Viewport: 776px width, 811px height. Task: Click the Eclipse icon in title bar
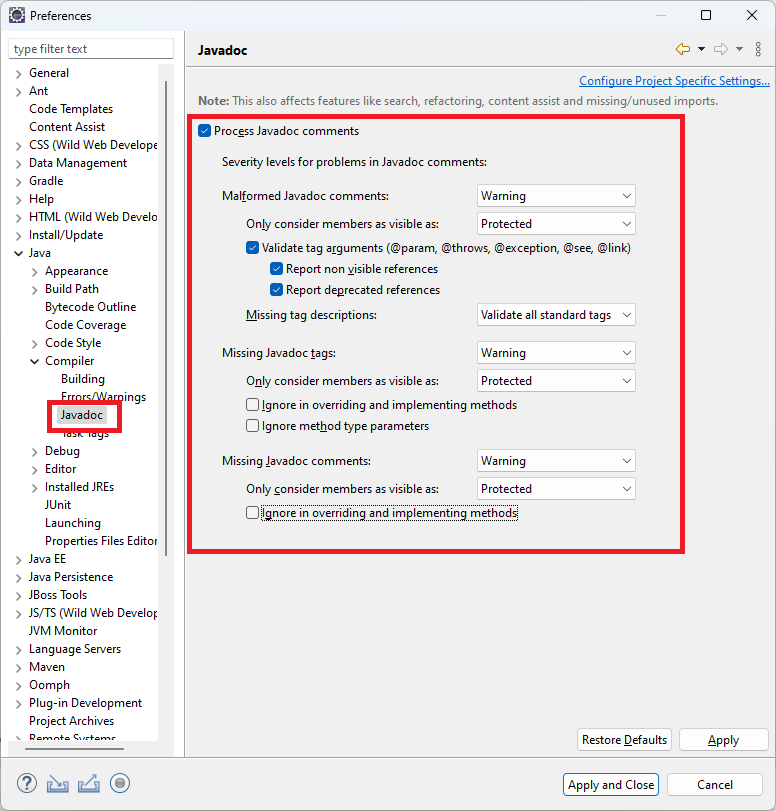(15, 15)
